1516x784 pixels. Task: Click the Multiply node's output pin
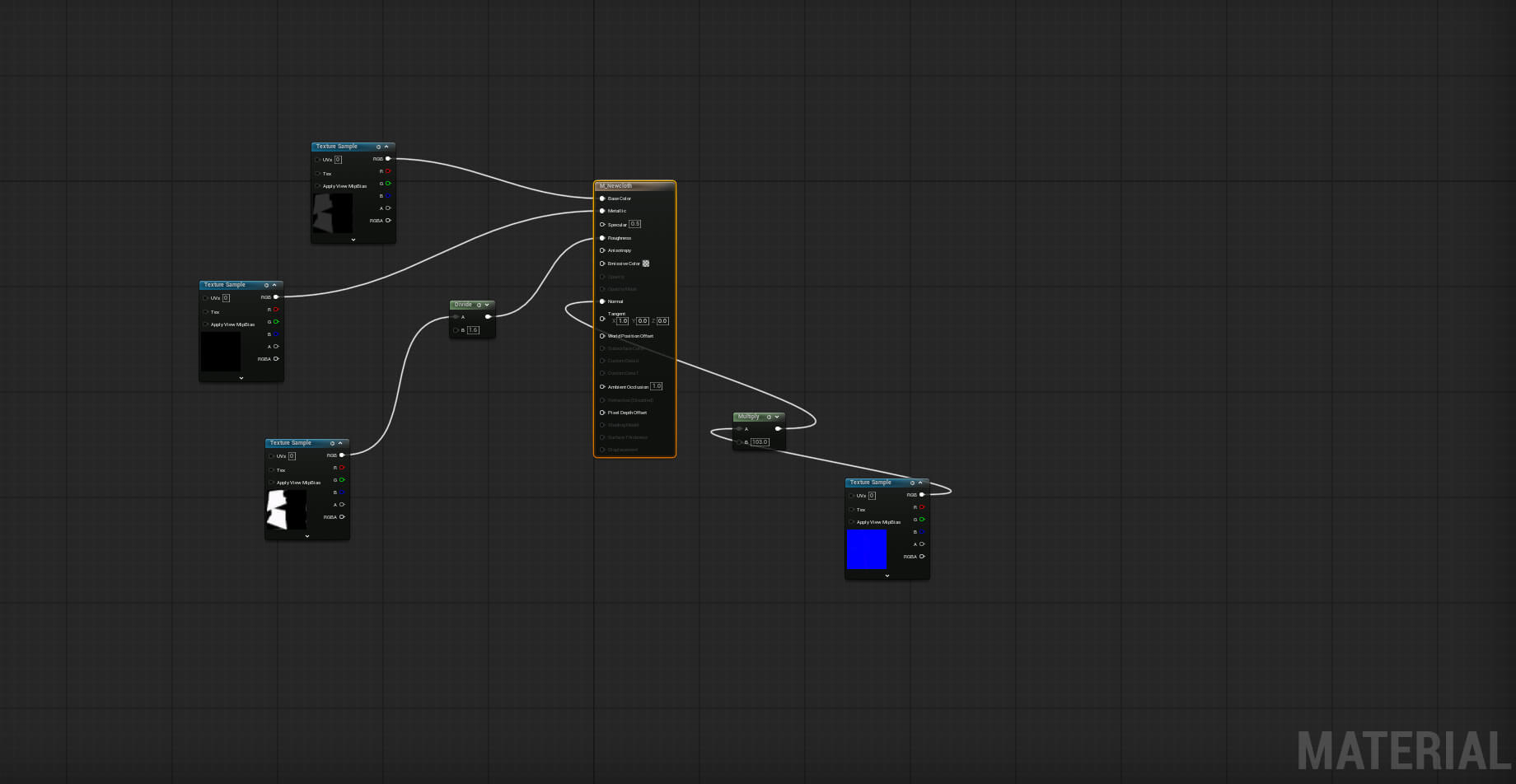pos(778,429)
